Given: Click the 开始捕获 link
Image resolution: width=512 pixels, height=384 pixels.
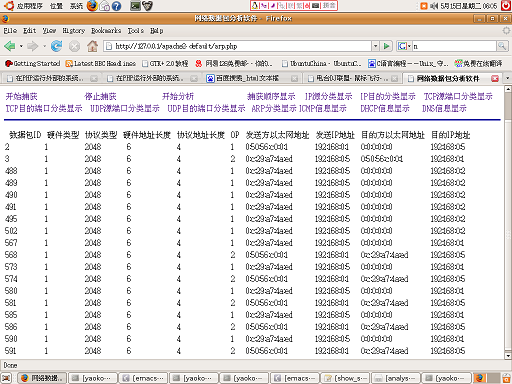Looking at the screenshot, I should [22, 97].
